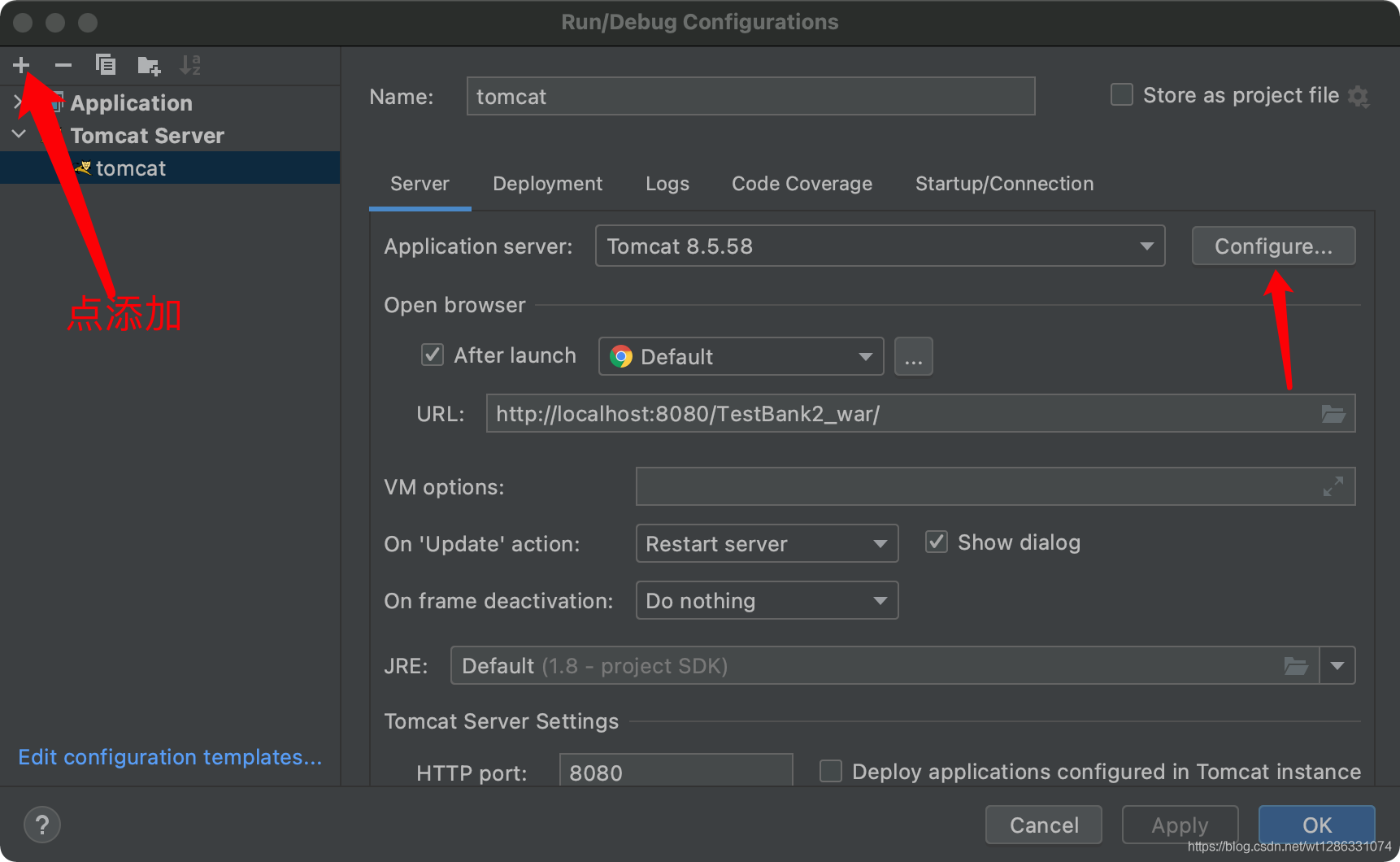The image size is (1400, 862).
Task: Open the Application server dropdown
Action: pos(880,246)
